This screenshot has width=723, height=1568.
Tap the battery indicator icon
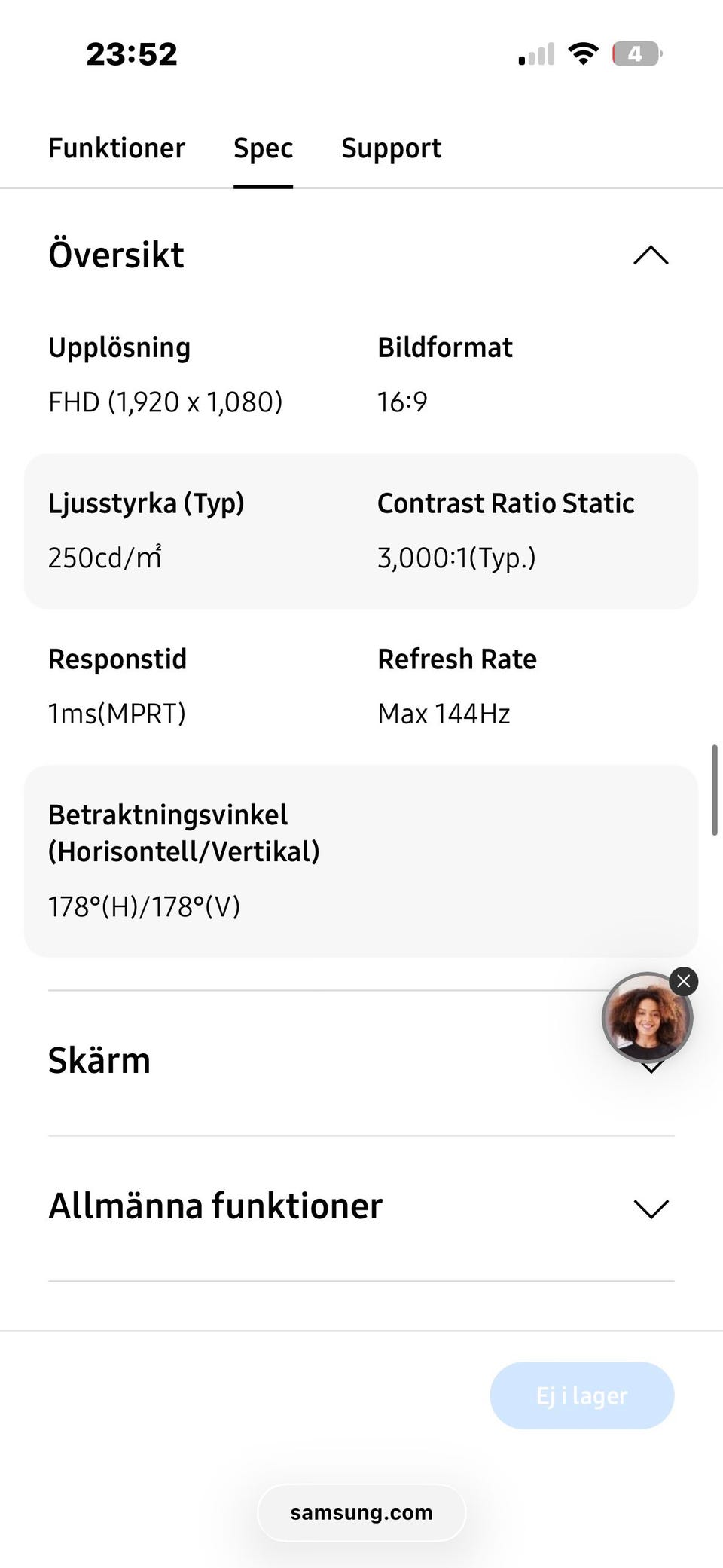[x=636, y=54]
